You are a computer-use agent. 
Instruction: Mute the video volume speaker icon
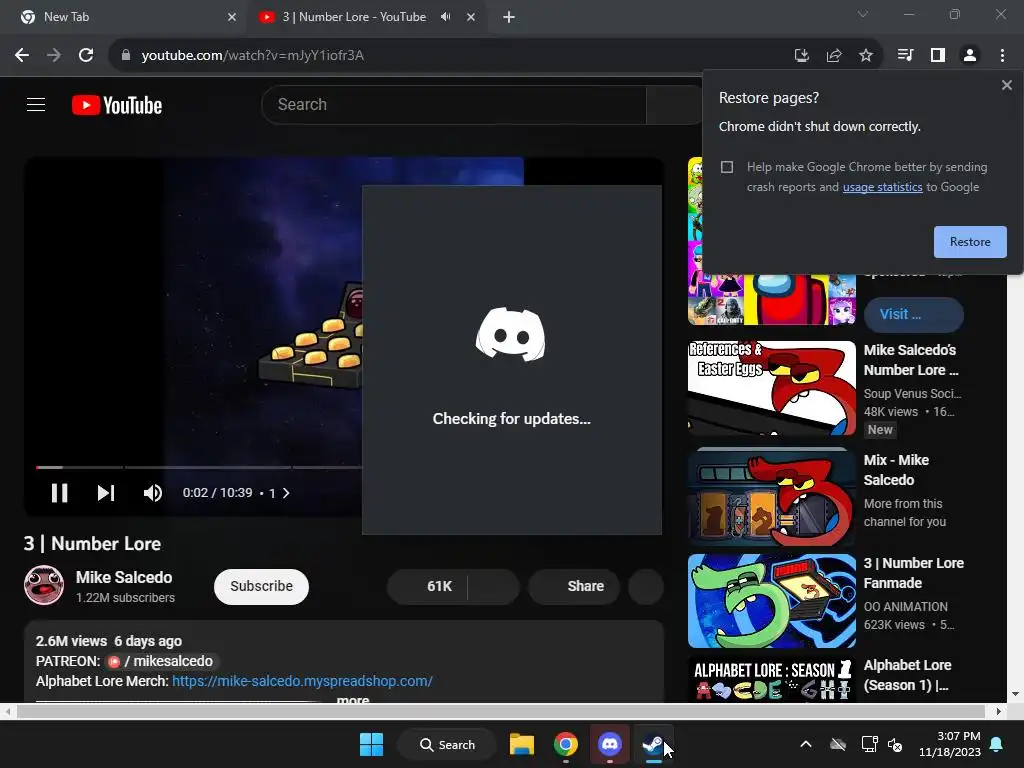(152, 493)
